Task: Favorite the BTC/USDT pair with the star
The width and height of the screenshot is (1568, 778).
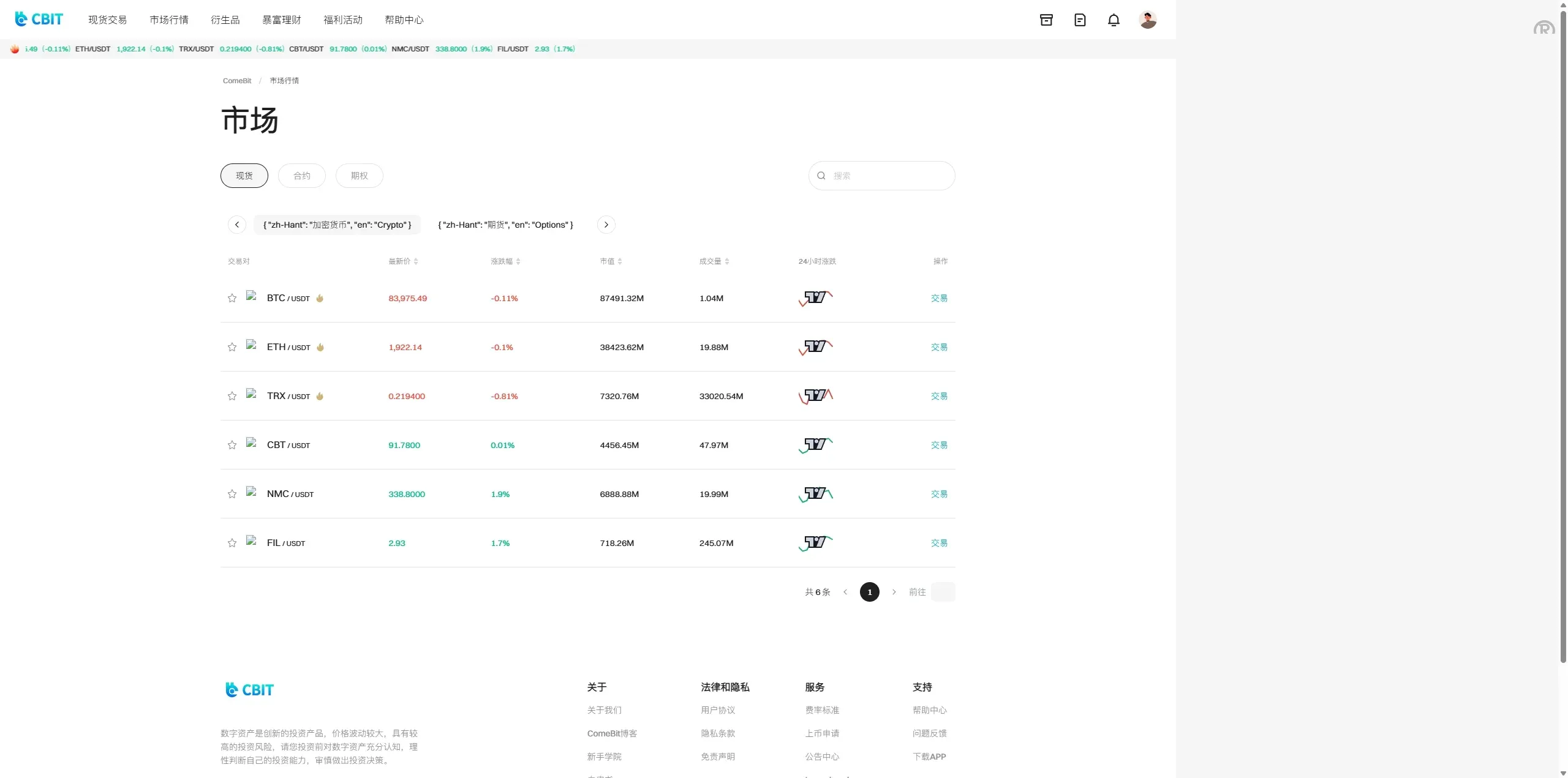Action: [x=232, y=298]
